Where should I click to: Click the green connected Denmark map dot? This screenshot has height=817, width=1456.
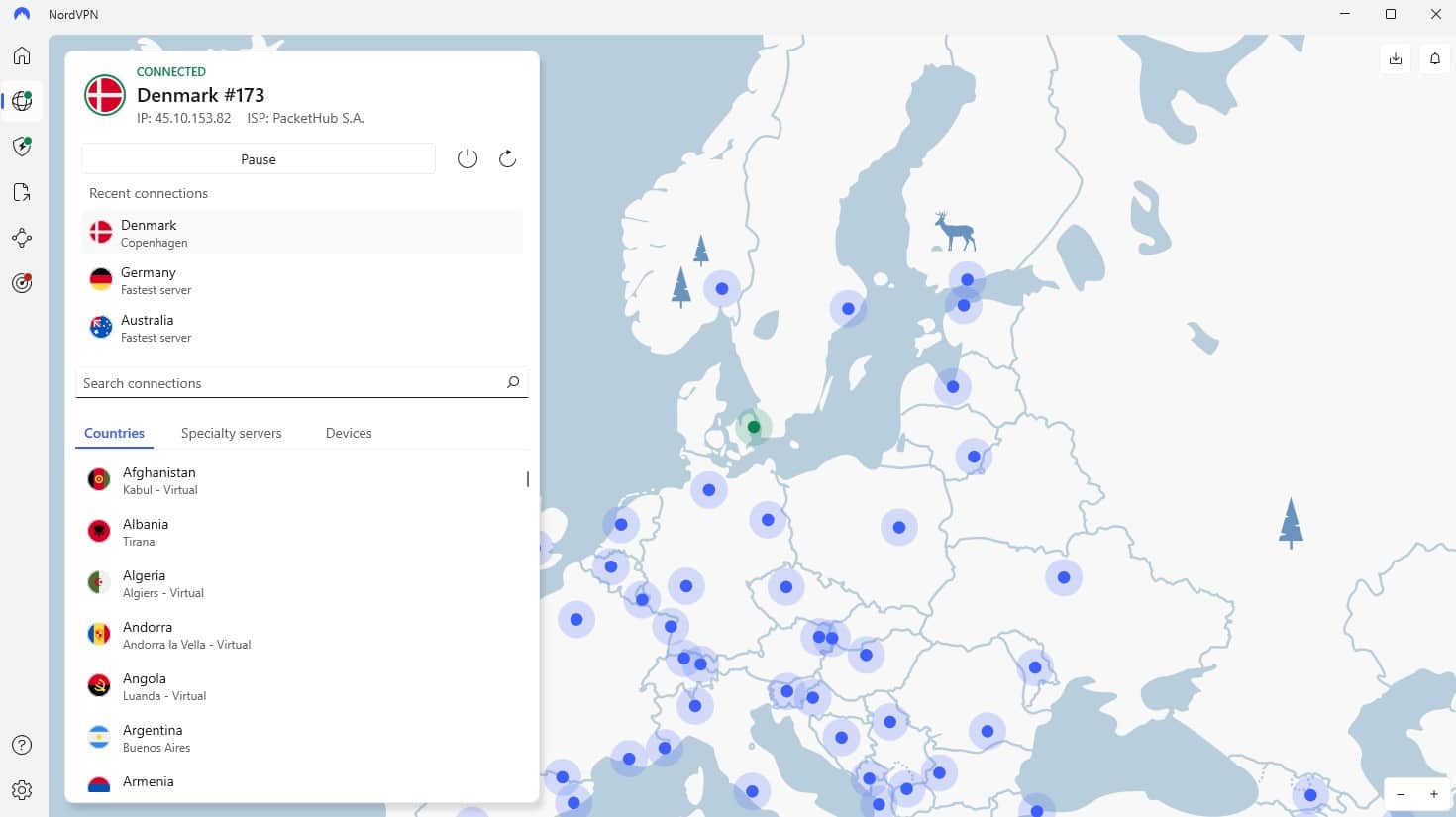754,427
